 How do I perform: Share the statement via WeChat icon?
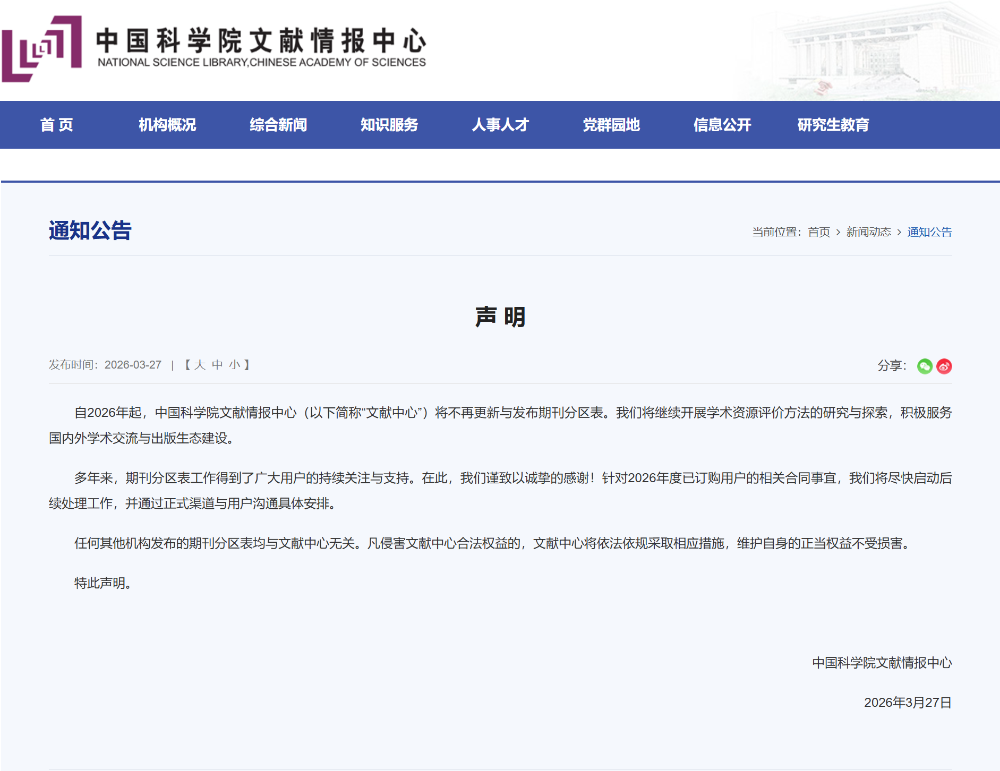[924, 366]
